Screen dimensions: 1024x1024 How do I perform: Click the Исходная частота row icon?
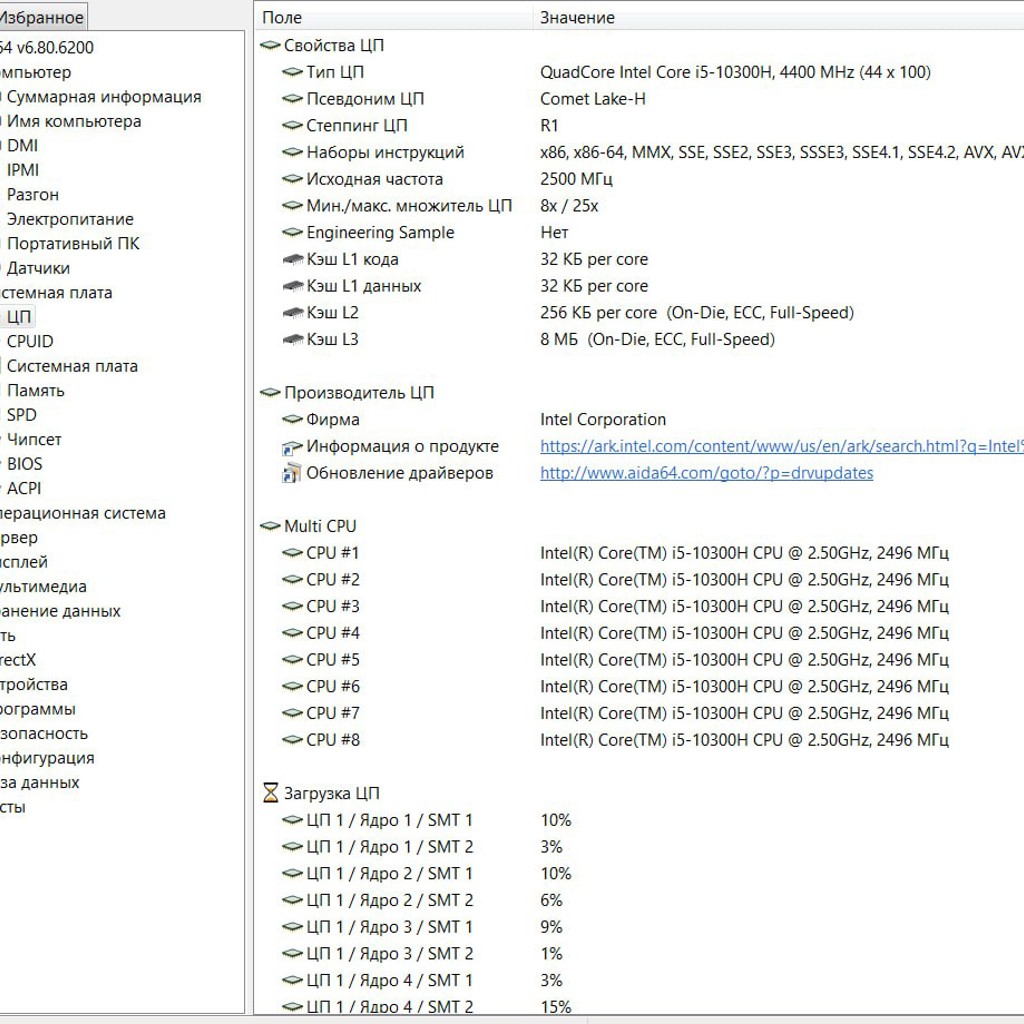[292, 179]
